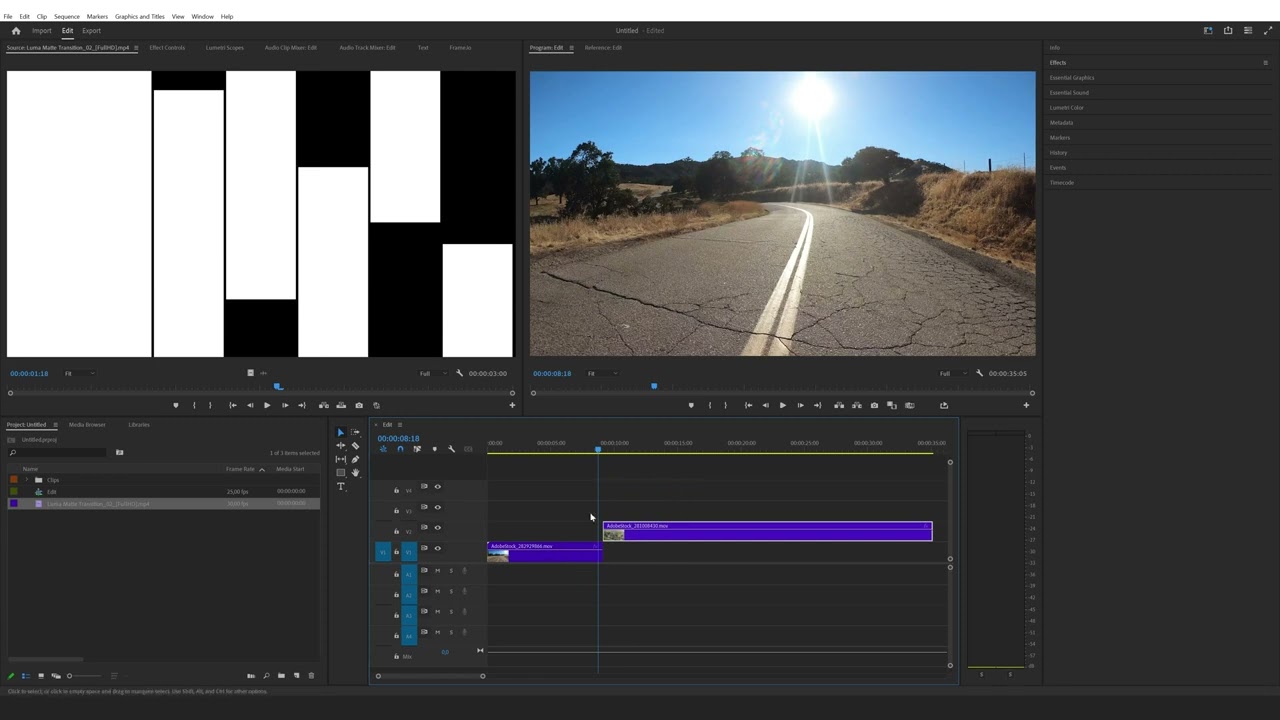The width and height of the screenshot is (1280, 720).
Task: Click the New Bin icon in Project panel
Action: pyautogui.click(x=281, y=676)
